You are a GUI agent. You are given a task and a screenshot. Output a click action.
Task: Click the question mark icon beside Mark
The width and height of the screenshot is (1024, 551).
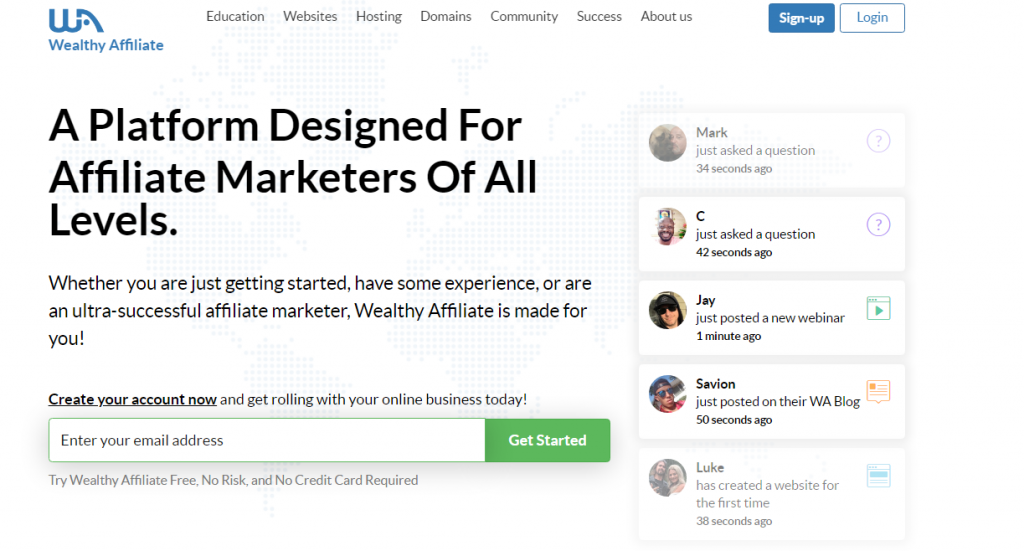point(877,141)
